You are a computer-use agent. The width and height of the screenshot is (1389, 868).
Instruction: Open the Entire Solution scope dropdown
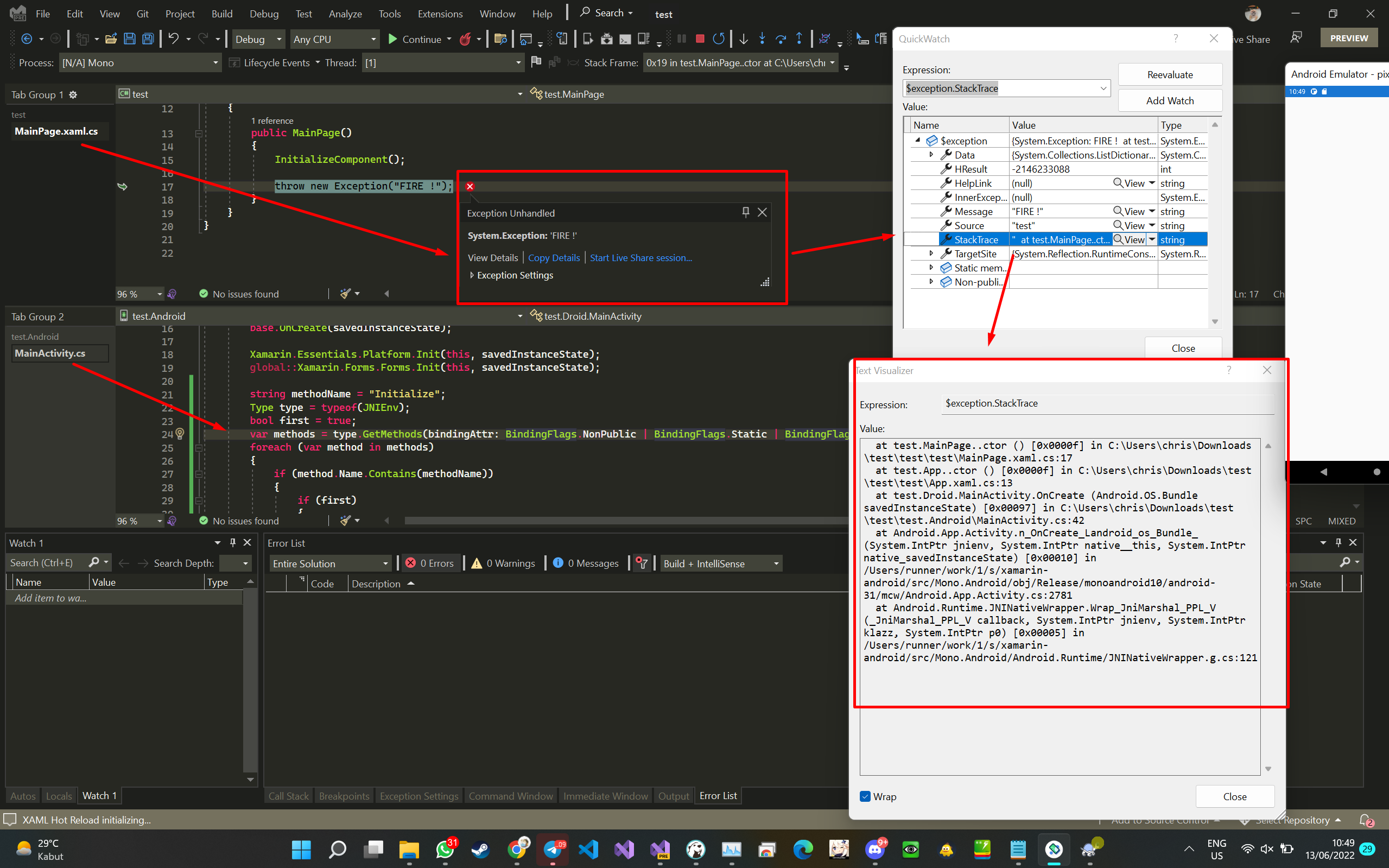point(330,563)
